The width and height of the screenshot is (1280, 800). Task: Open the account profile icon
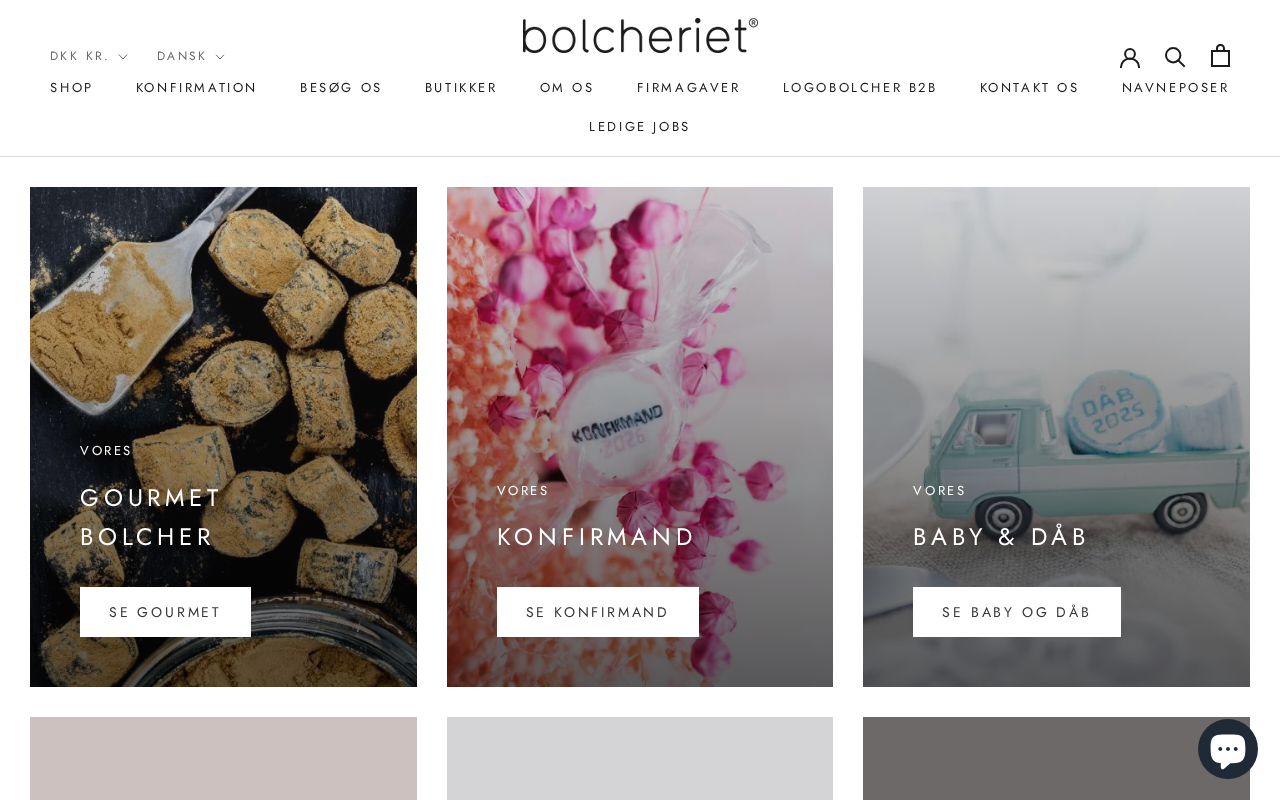coord(1130,57)
